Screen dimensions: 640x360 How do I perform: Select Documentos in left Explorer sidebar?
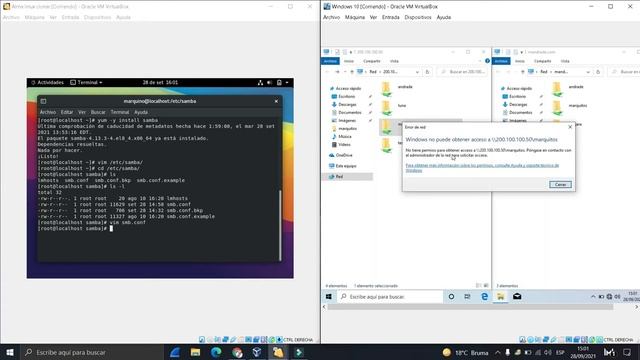tap(346, 112)
